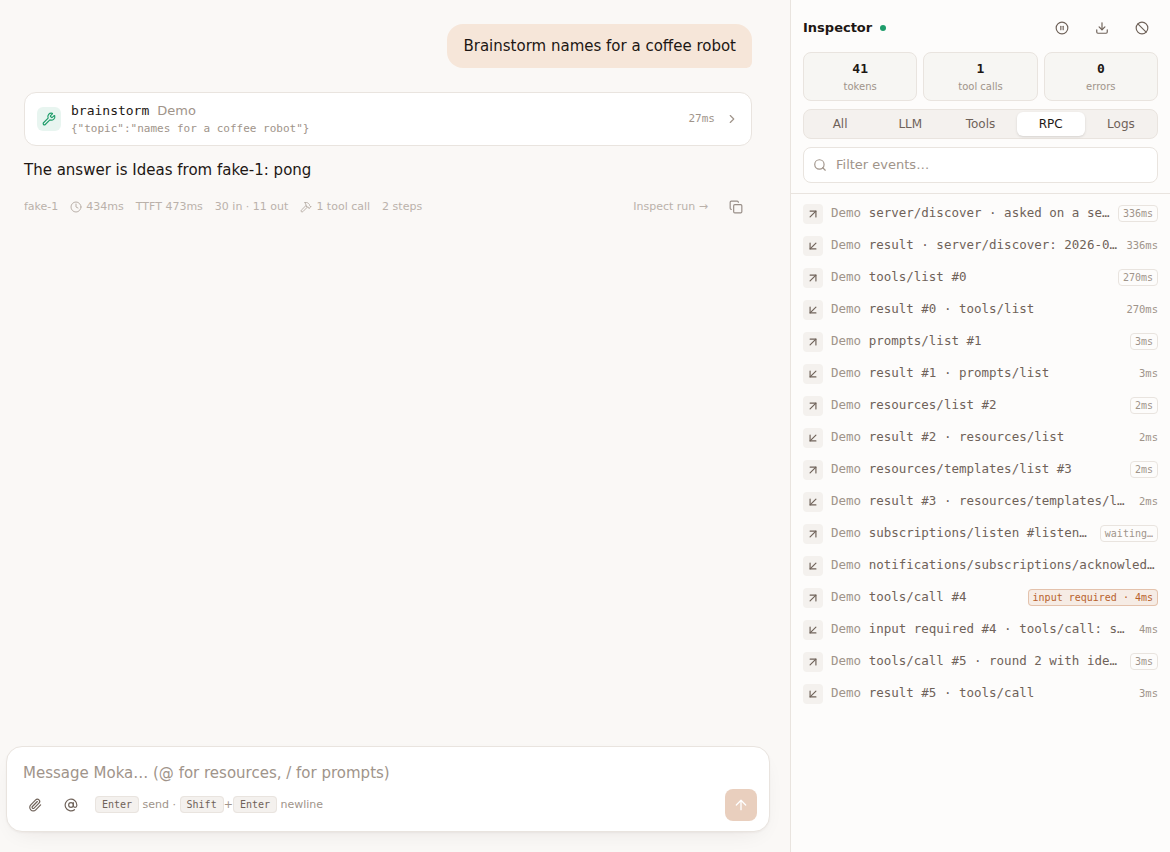Select the resources/list #2 request row
The image size is (1170, 852).
pyautogui.click(x=980, y=406)
